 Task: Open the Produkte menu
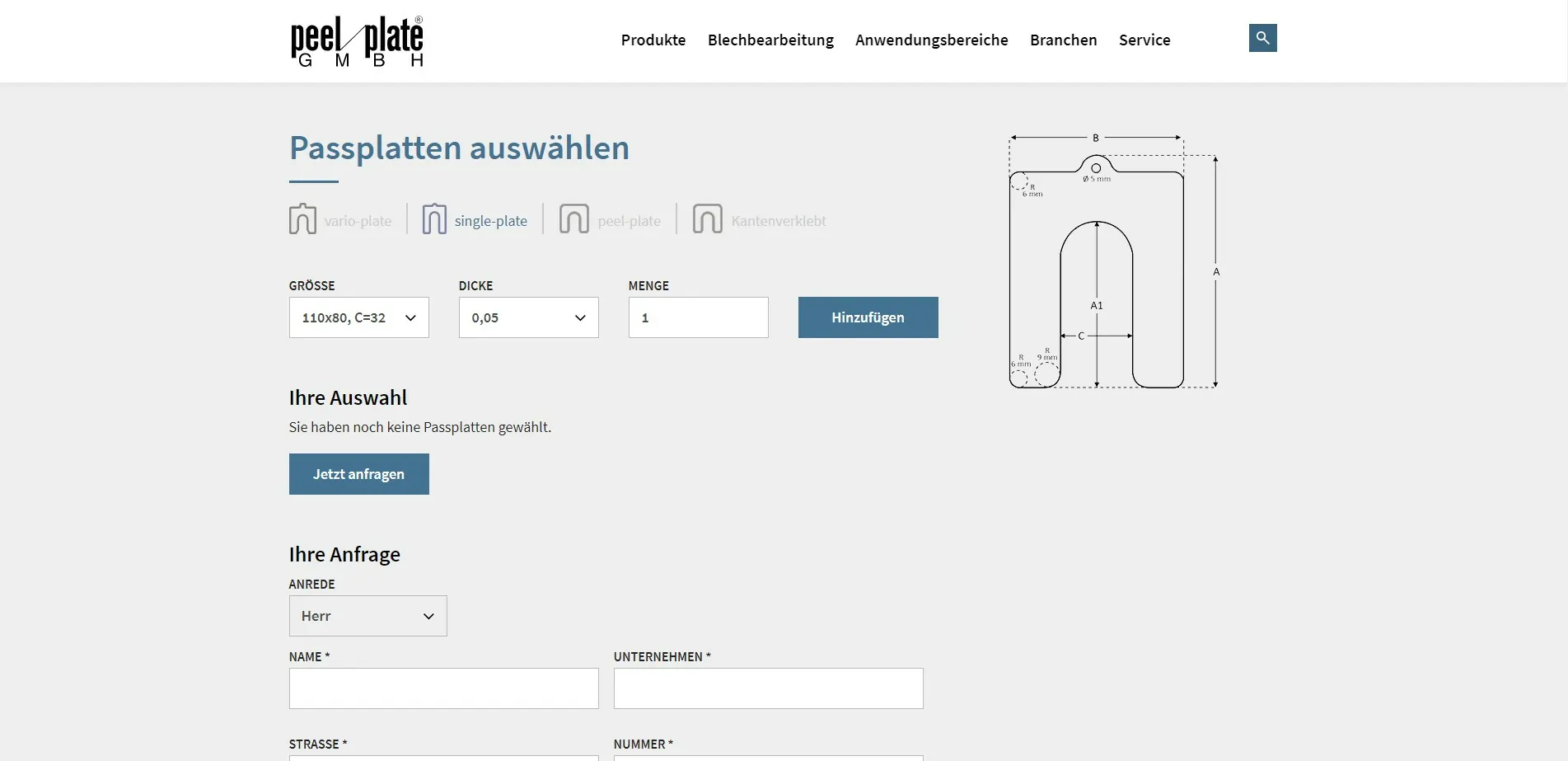[653, 40]
